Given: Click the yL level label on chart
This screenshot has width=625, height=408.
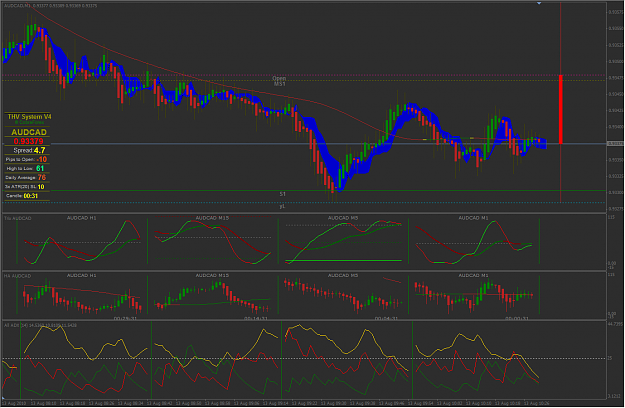Looking at the screenshot, I should (x=282, y=206).
